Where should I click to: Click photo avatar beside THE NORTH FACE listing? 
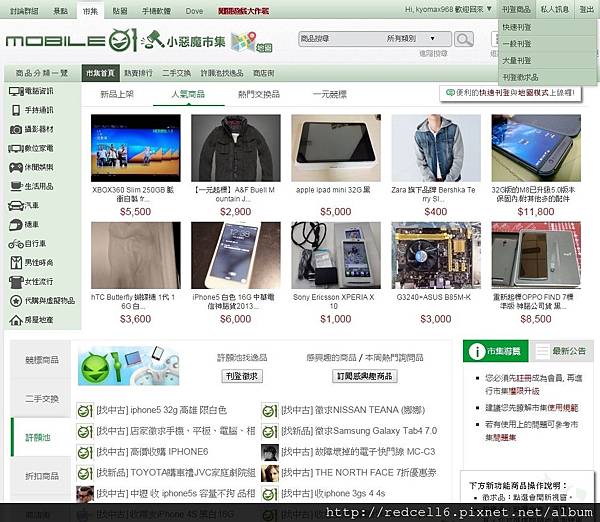coord(269,473)
